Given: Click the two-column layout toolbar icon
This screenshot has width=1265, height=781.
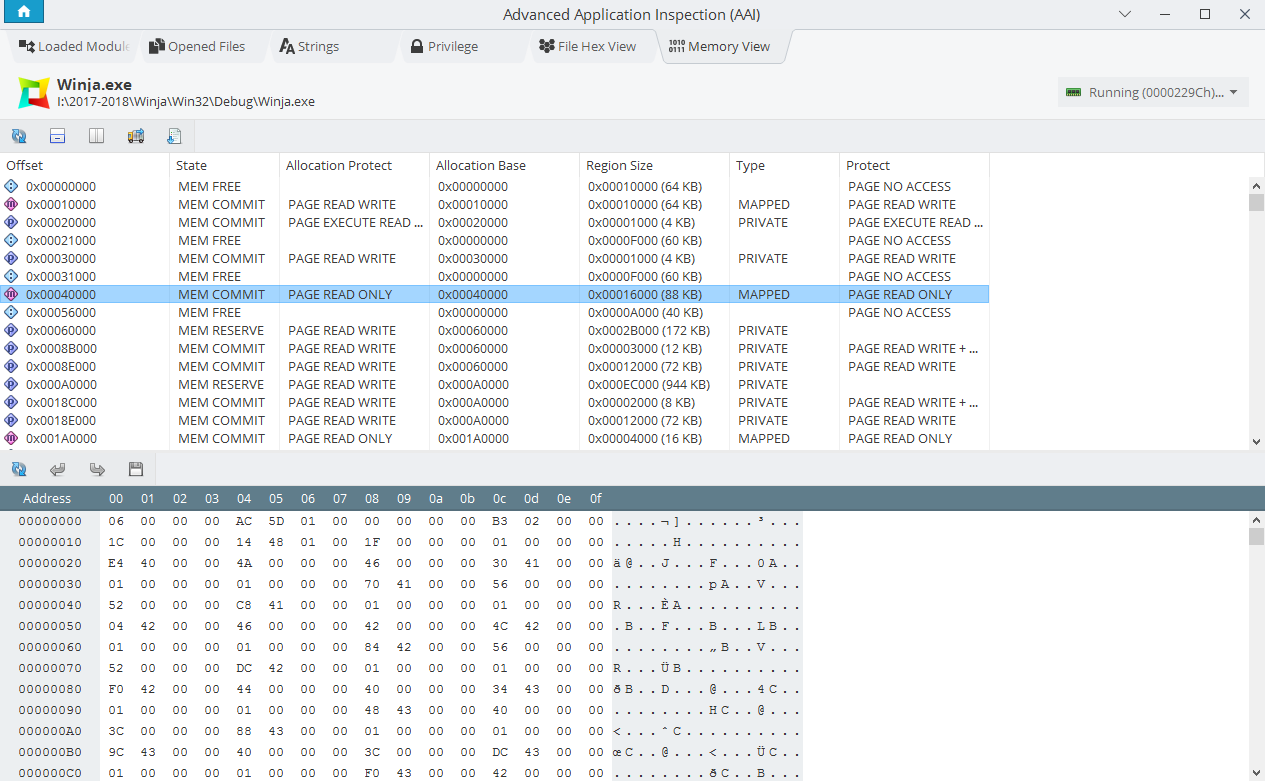Looking at the screenshot, I should coord(97,136).
